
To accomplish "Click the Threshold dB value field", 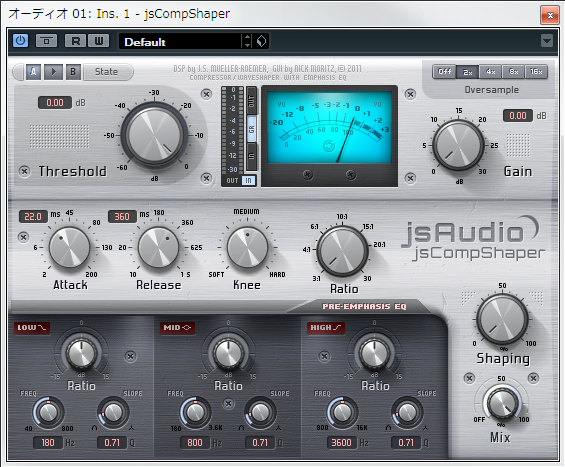I will [x=55, y=103].
